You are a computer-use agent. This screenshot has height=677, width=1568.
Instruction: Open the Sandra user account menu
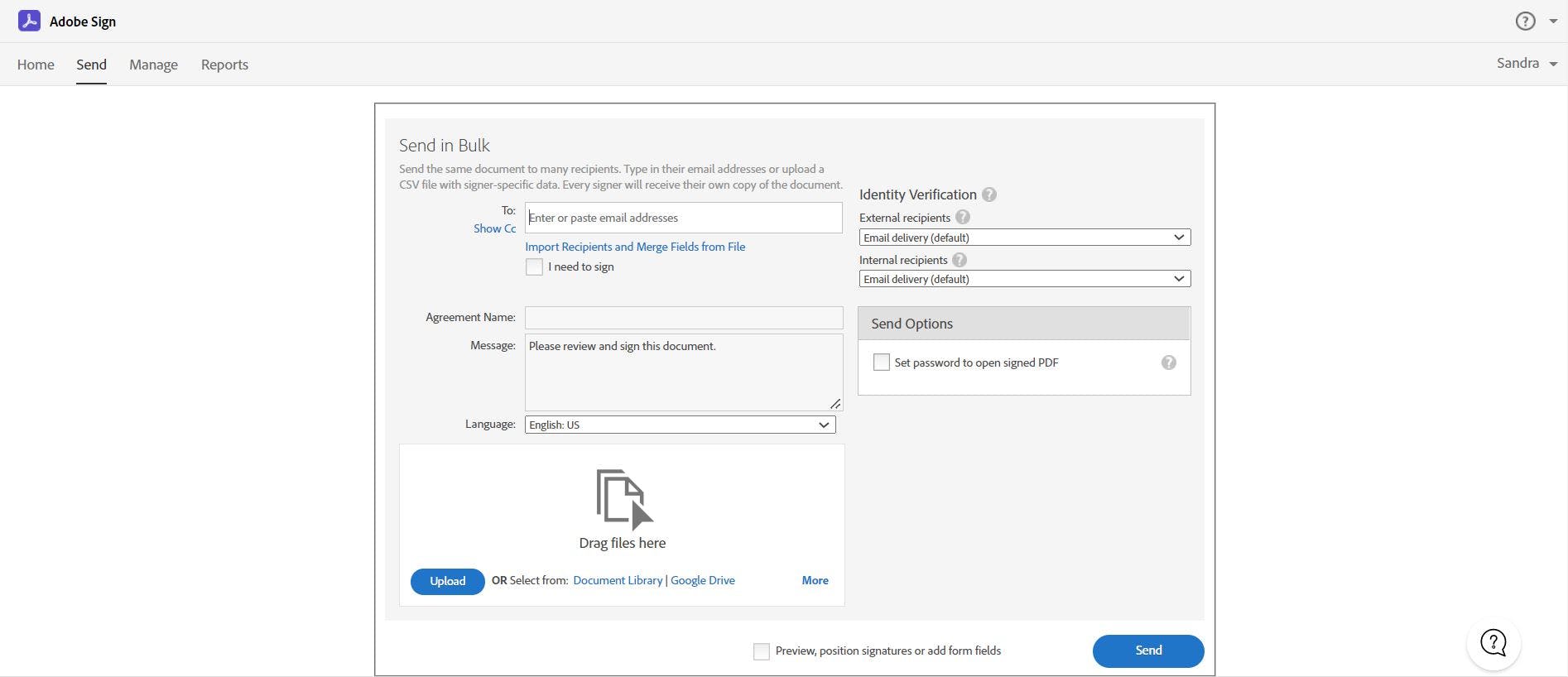pyautogui.click(x=1526, y=64)
